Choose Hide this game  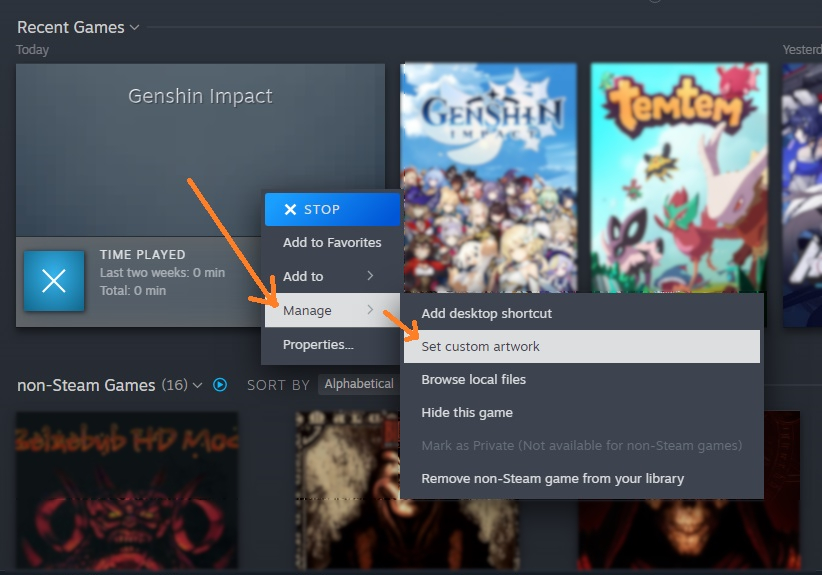582,413
